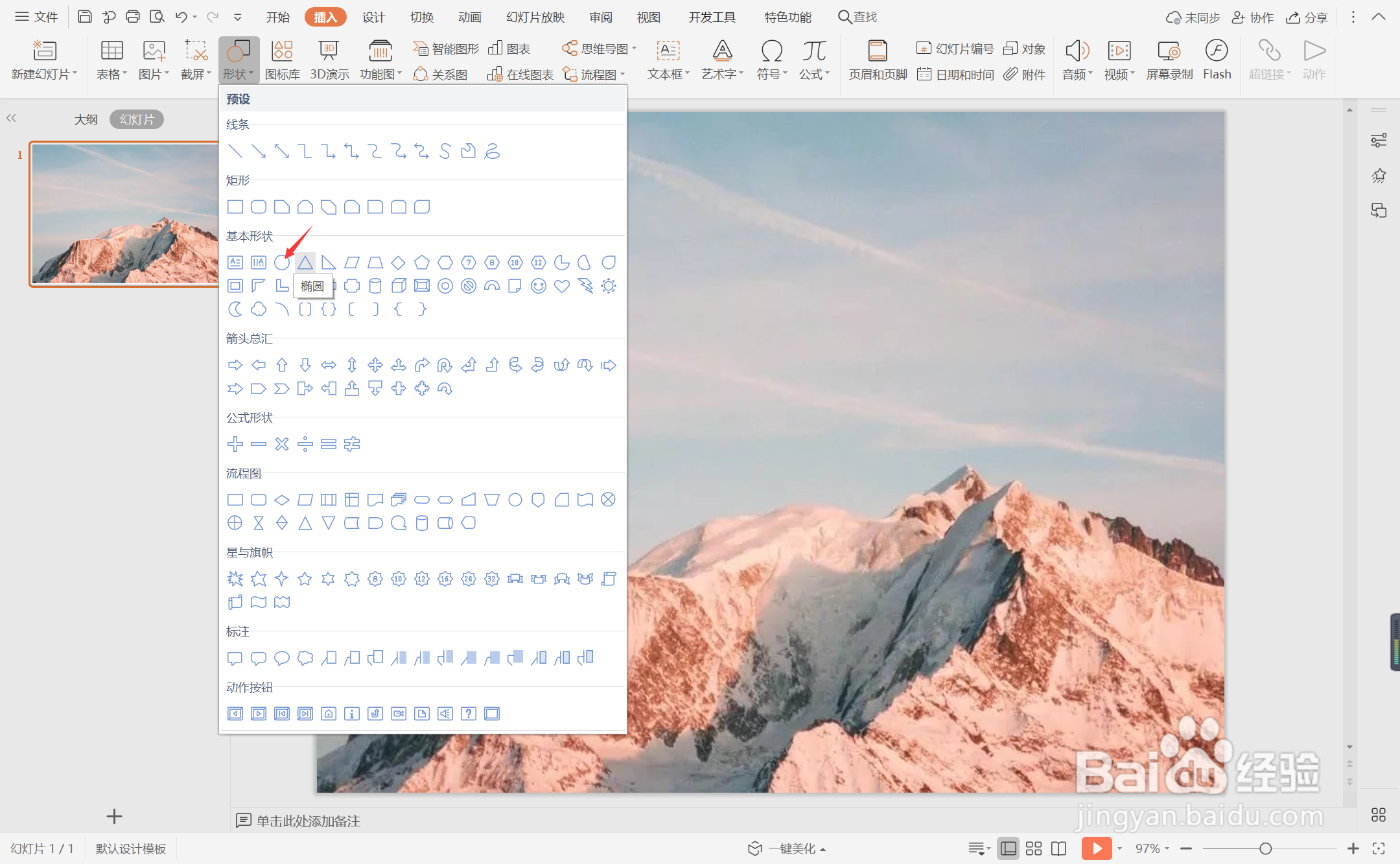
Task: Expand the New Slide dropdown
Action: [44, 75]
